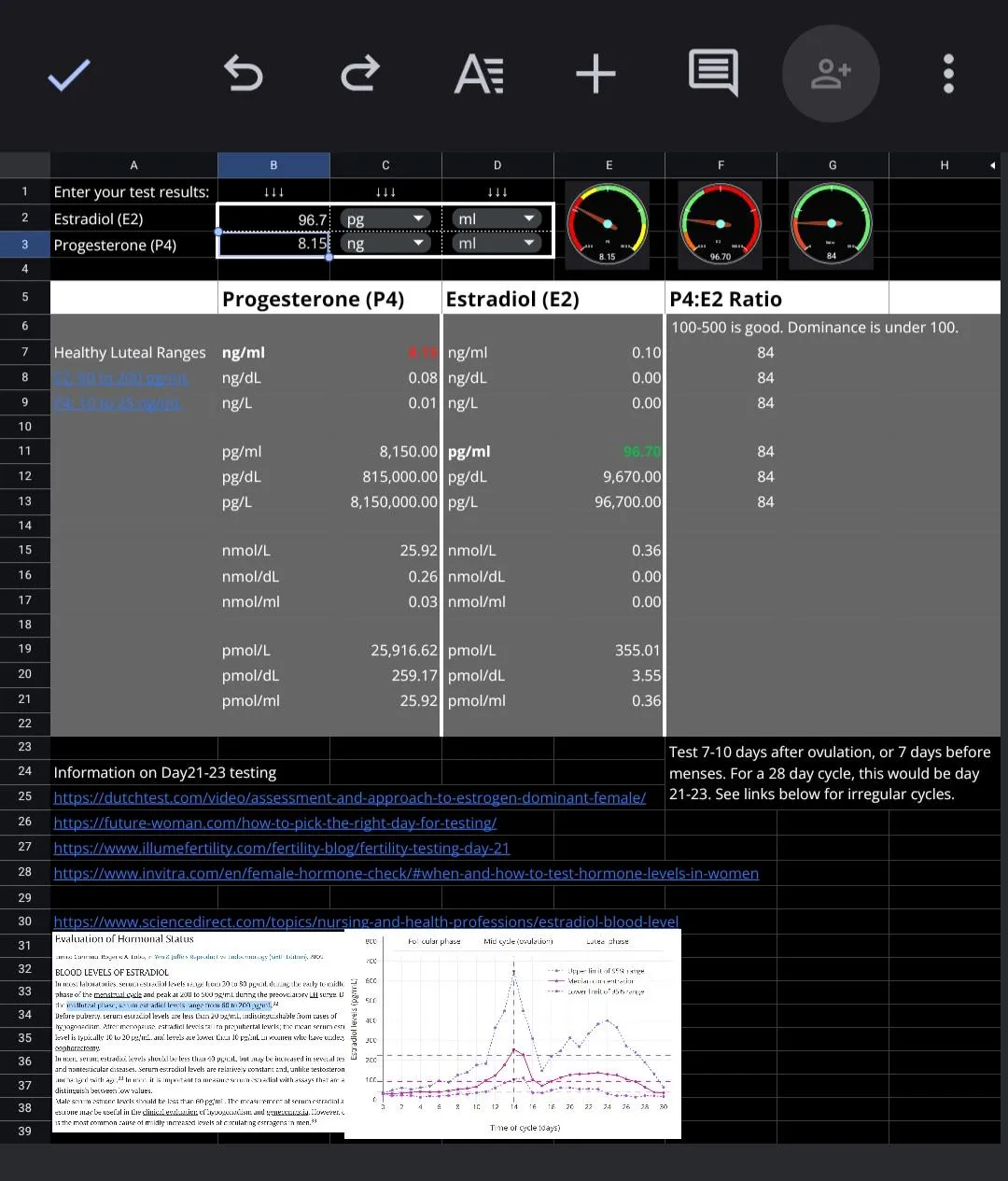The height and width of the screenshot is (1181, 1008).
Task: Select the 'Test 7-10 days after ovulation' note
Action: 830,773
